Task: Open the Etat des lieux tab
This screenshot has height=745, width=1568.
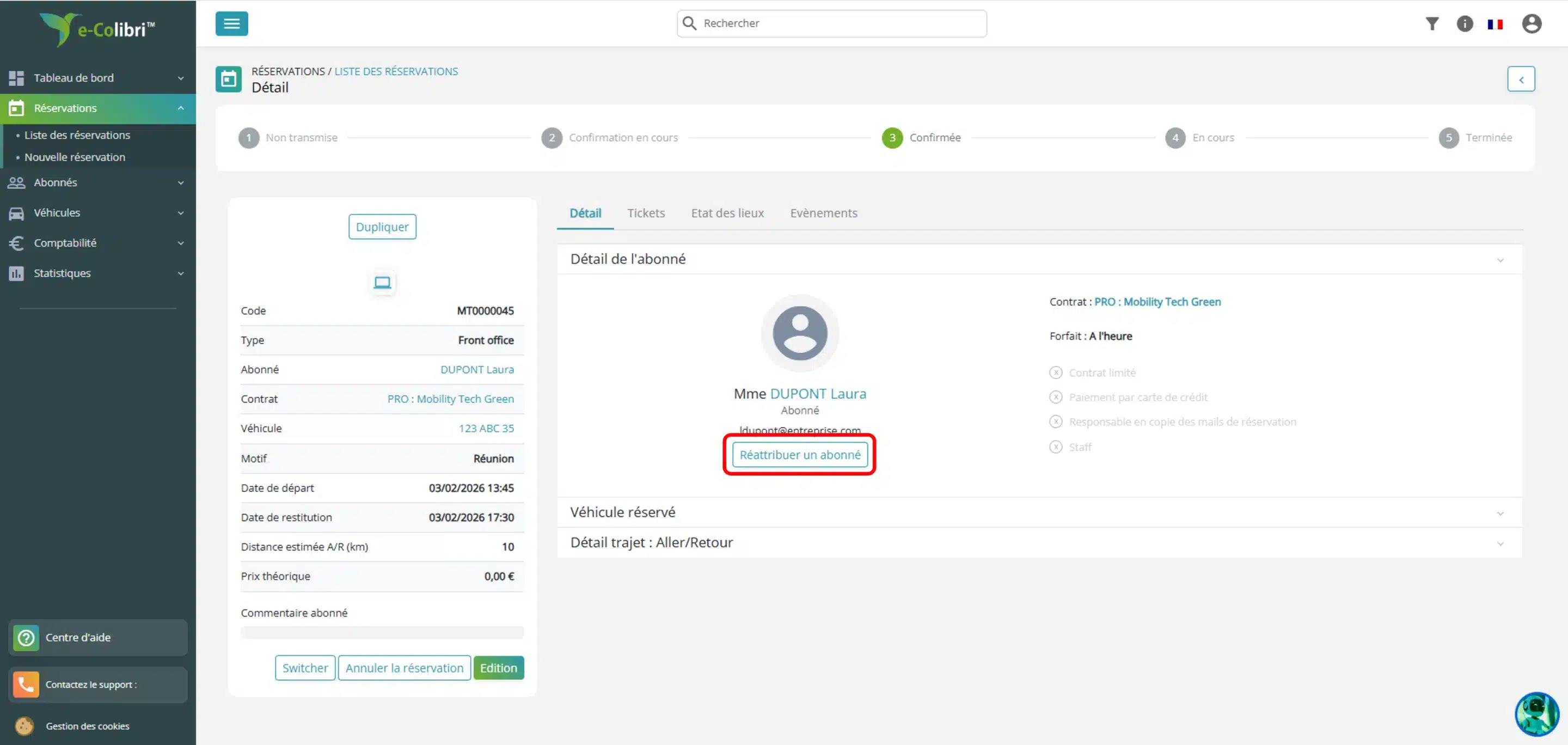Action: pyautogui.click(x=727, y=213)
